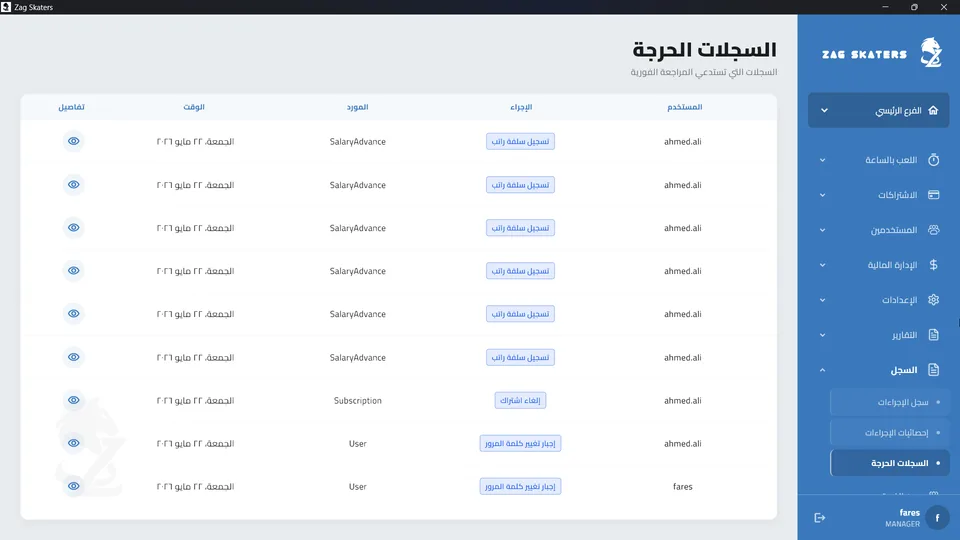Click إجبار تغيير كلمة المرور badge in ahmed.ali row
The image size is (960, 540).
[x=520, y=443]
